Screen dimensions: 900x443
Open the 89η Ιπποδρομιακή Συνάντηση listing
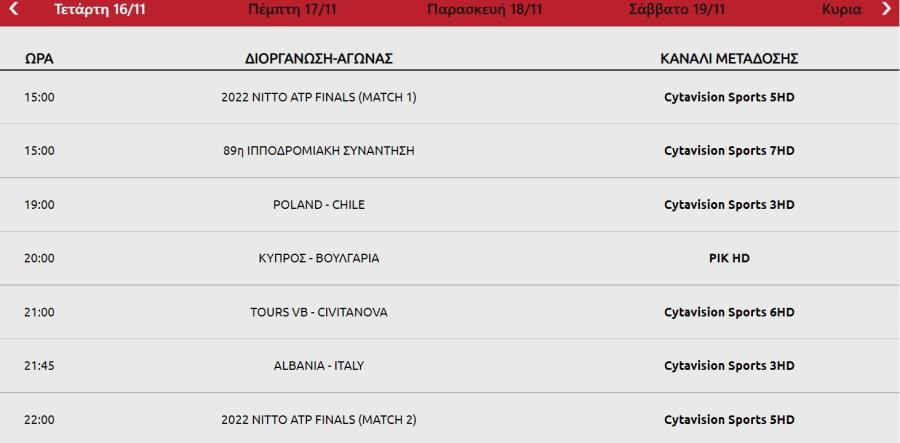(x=319, y=151)
